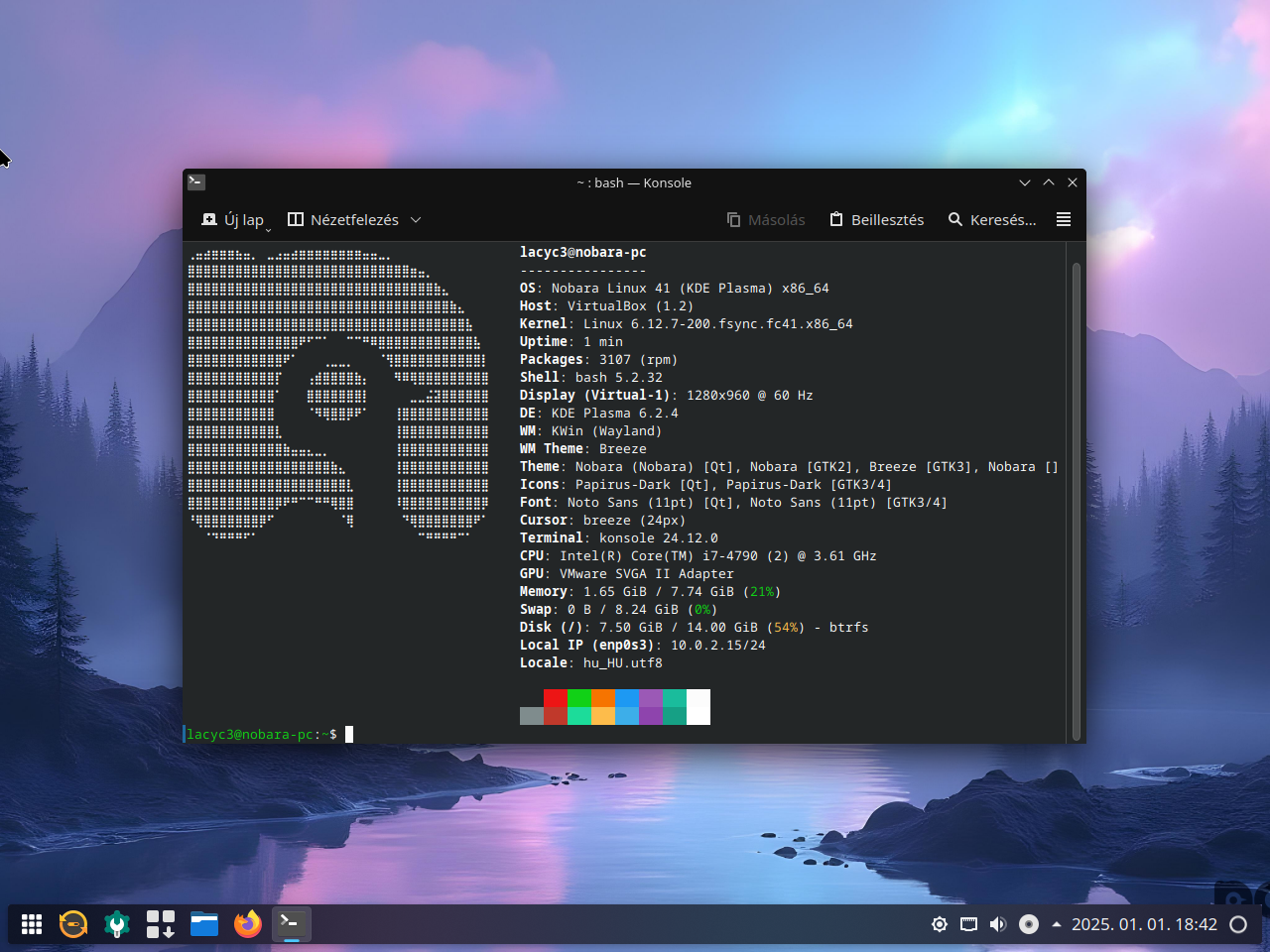Open a new tab with Új lap
Image resolution: width=1270 pixels, height=952 pixels.
tap(233, 219)
